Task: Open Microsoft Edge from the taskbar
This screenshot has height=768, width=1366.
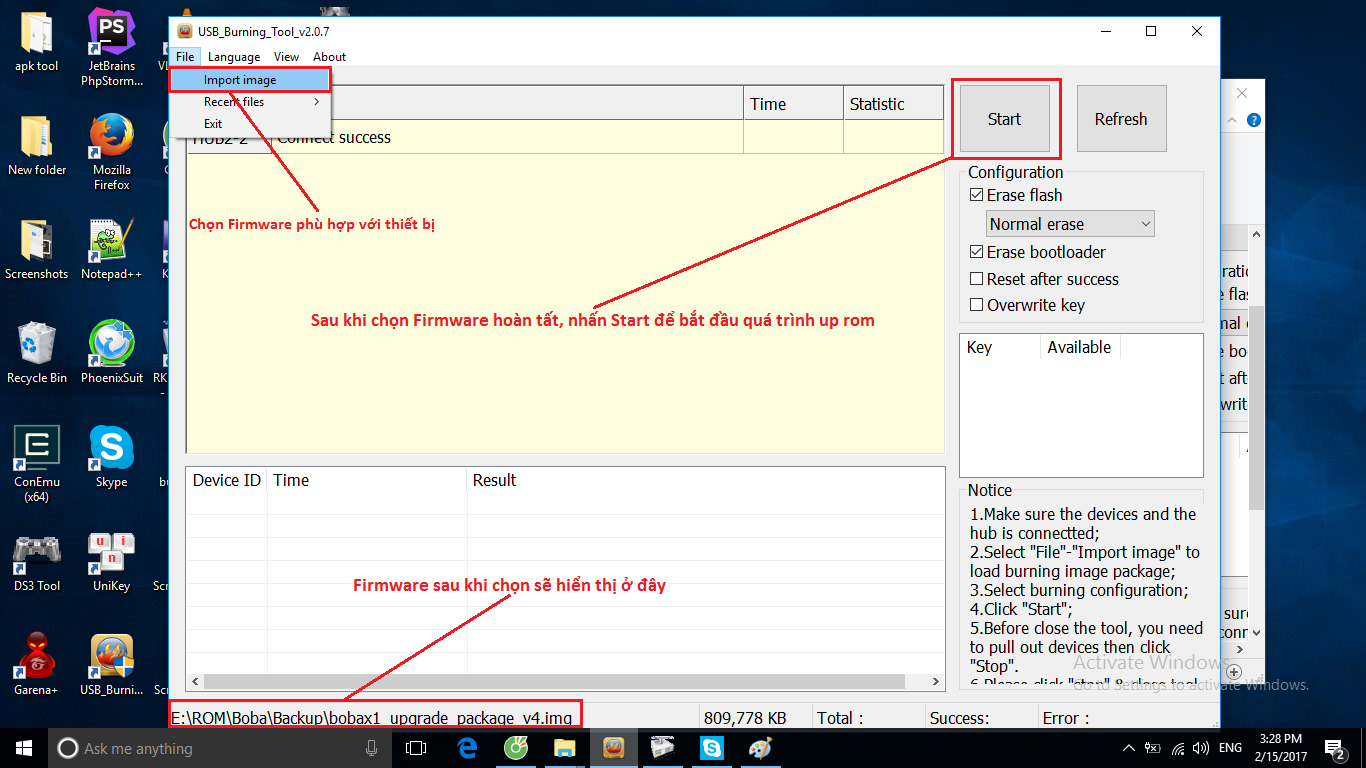Action: pos(467,748)
